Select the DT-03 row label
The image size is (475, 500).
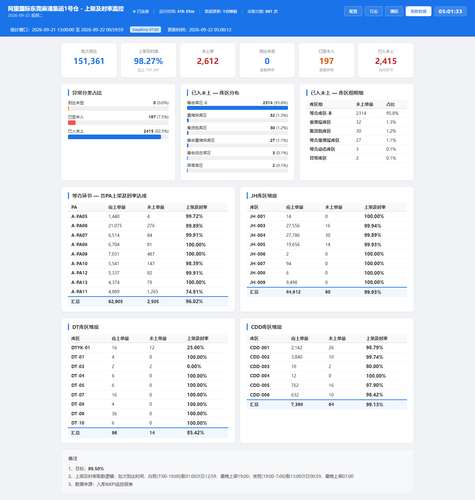pos(78,366)
